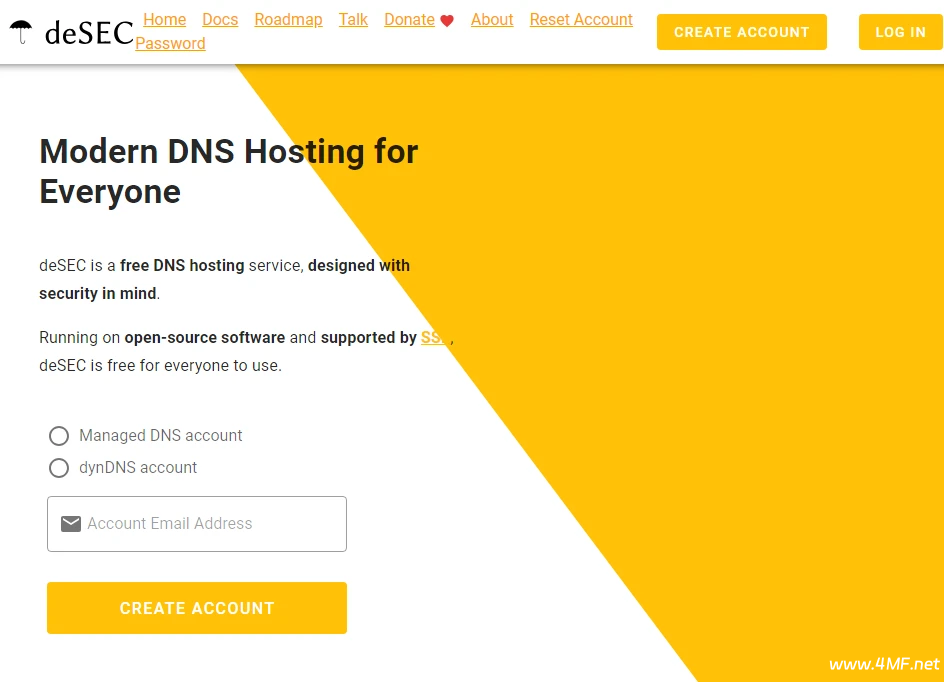The height and width of the screenshot is (682, 944).
Task: Open the Donate link in navigation
Action: click(409, 19)
